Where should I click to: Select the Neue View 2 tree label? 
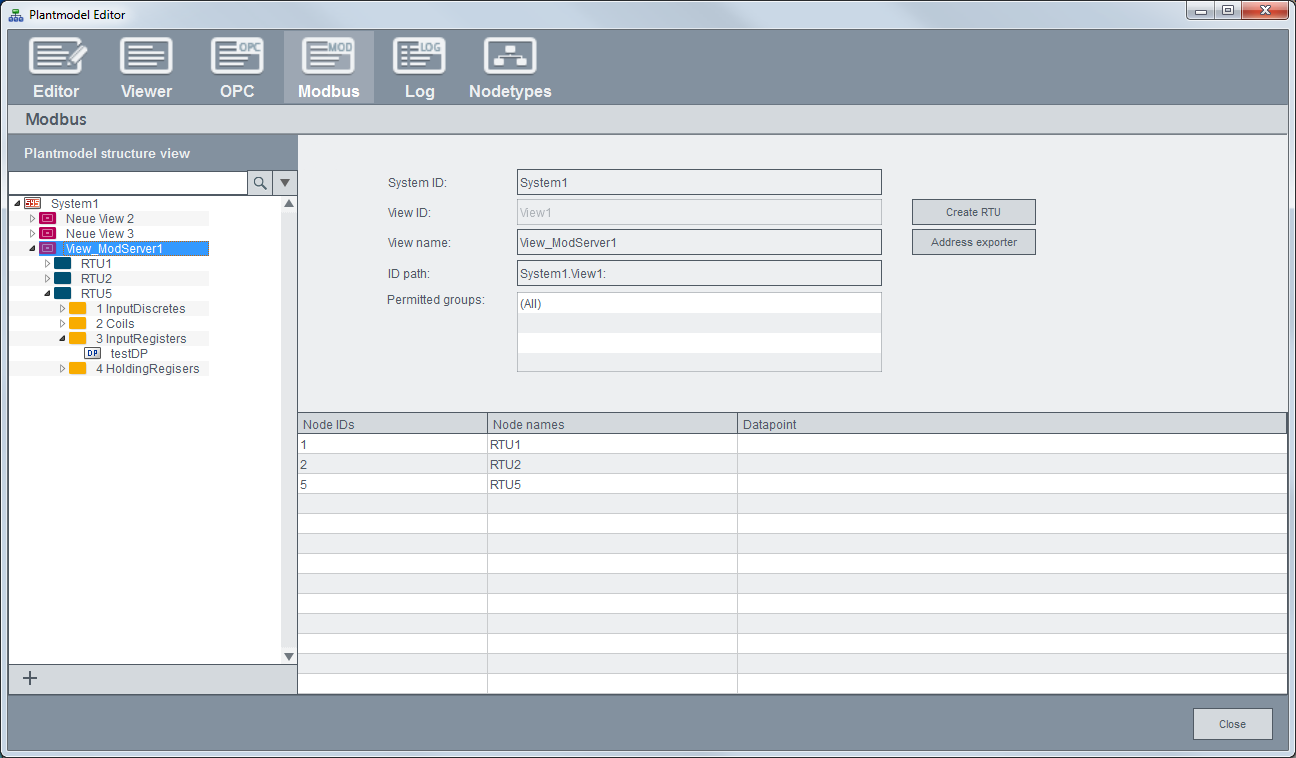99,218
